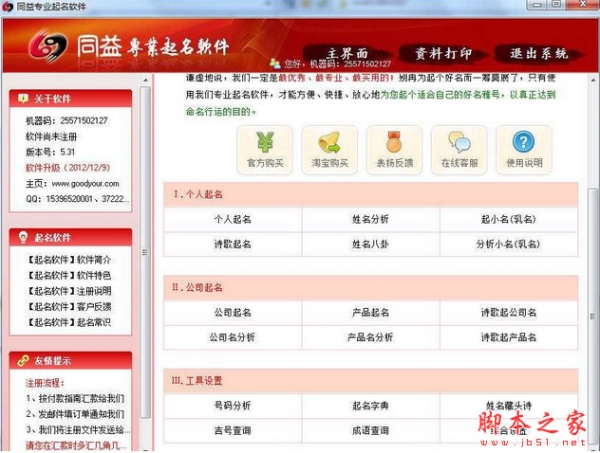Open 姓名分析 function
Screen dimensions: 600x453
[370, 219]
